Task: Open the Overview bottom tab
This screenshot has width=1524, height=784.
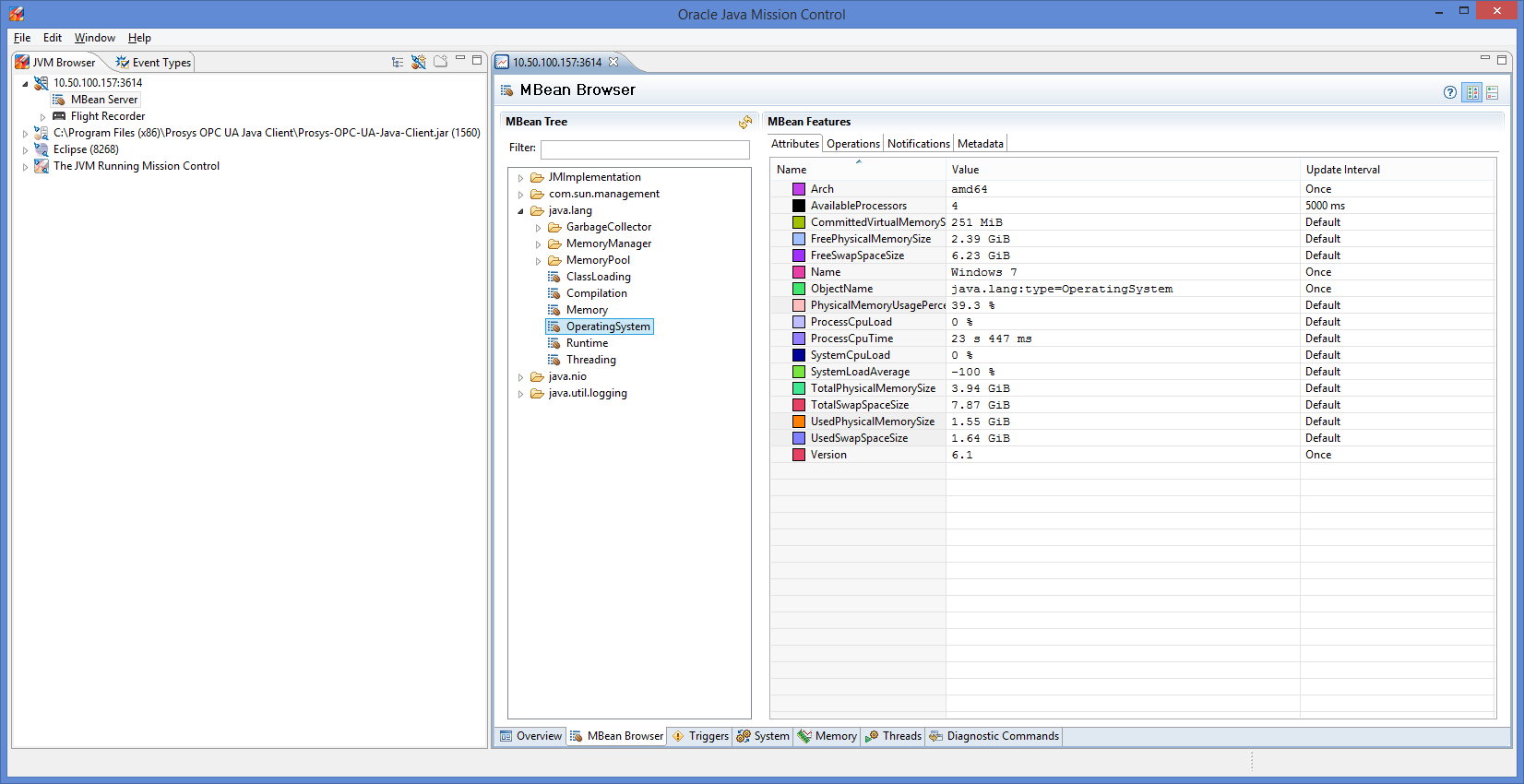Action: [530, 736]
